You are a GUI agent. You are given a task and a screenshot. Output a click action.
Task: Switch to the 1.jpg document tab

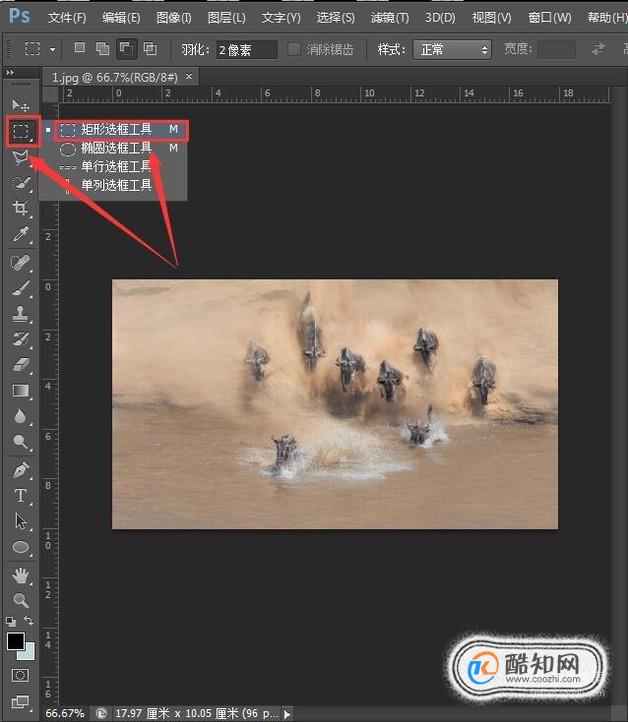(115, 77)
